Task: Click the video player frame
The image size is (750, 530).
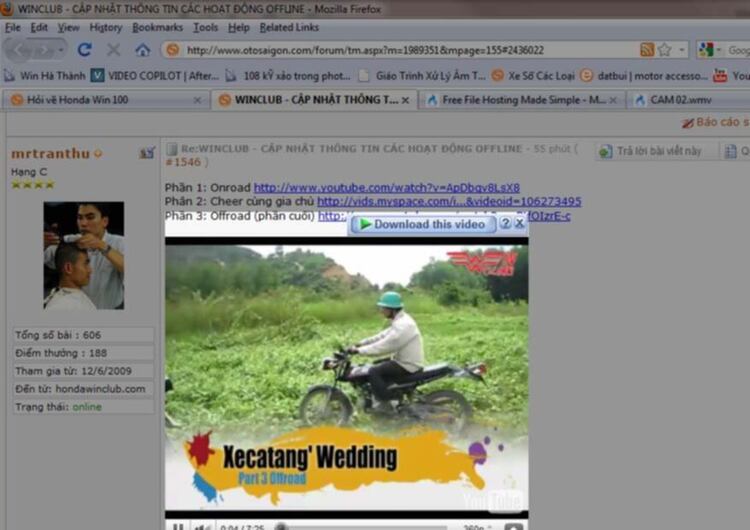Action: 347,378
